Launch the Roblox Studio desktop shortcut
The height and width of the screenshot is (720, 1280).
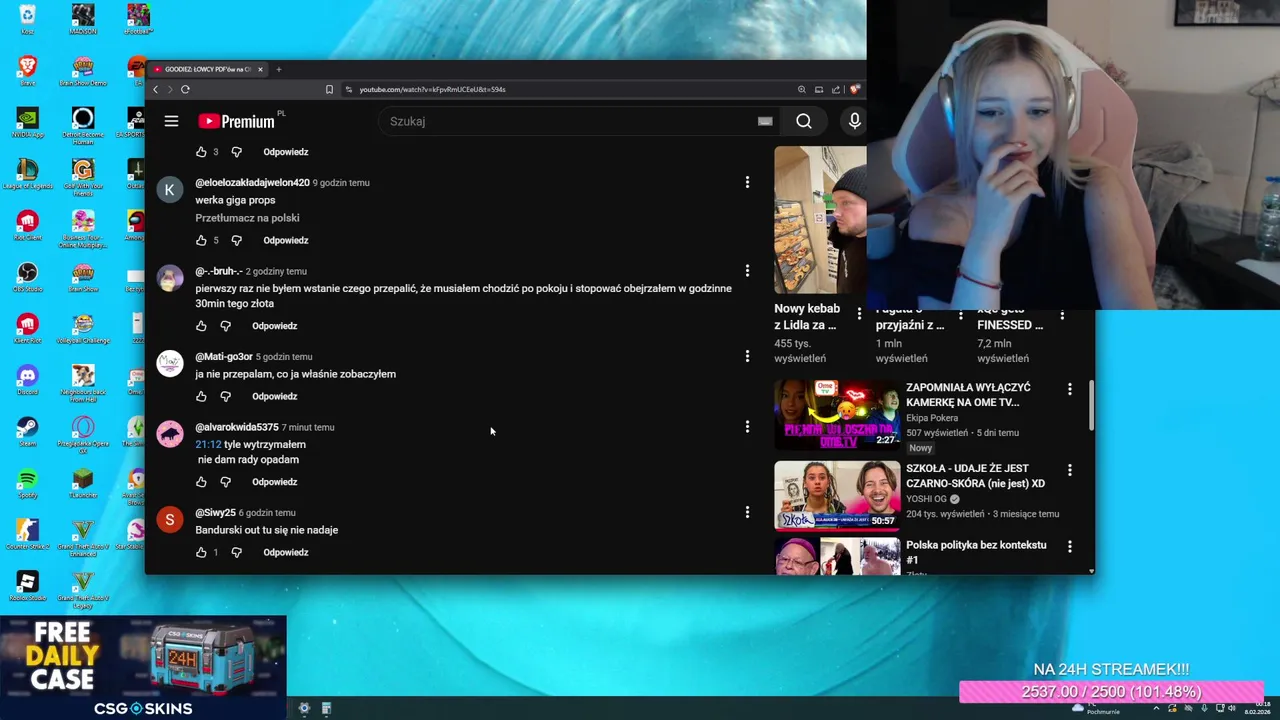[x=27, y=586]
